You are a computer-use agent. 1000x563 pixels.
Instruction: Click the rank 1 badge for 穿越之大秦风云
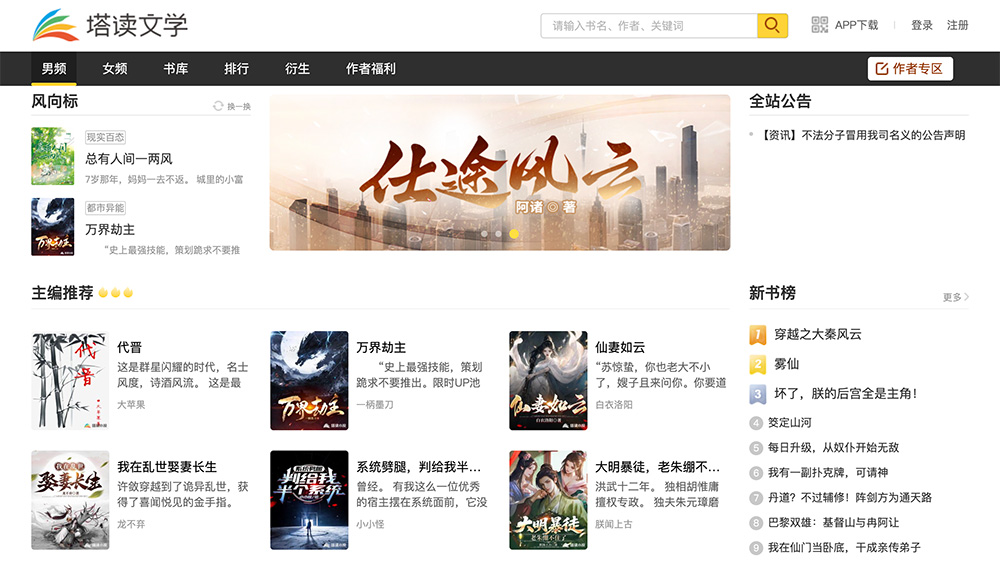point(757,334)
